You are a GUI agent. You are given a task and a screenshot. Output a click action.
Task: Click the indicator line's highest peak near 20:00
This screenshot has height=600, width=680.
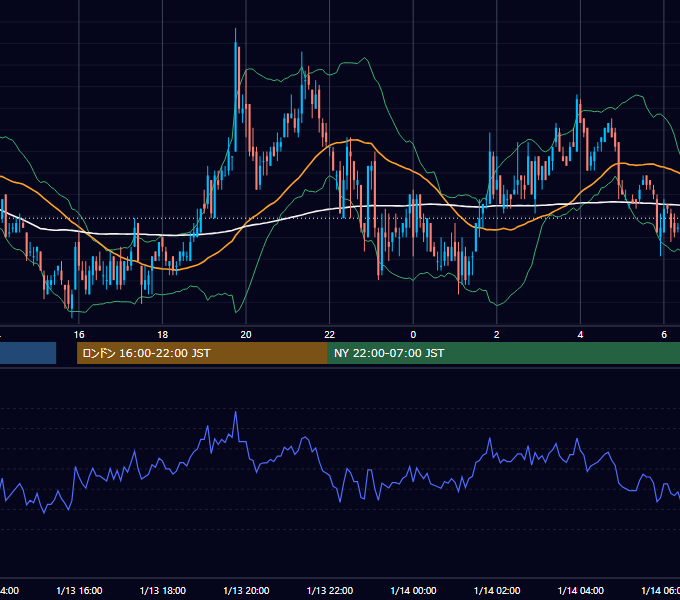(236, 412)
